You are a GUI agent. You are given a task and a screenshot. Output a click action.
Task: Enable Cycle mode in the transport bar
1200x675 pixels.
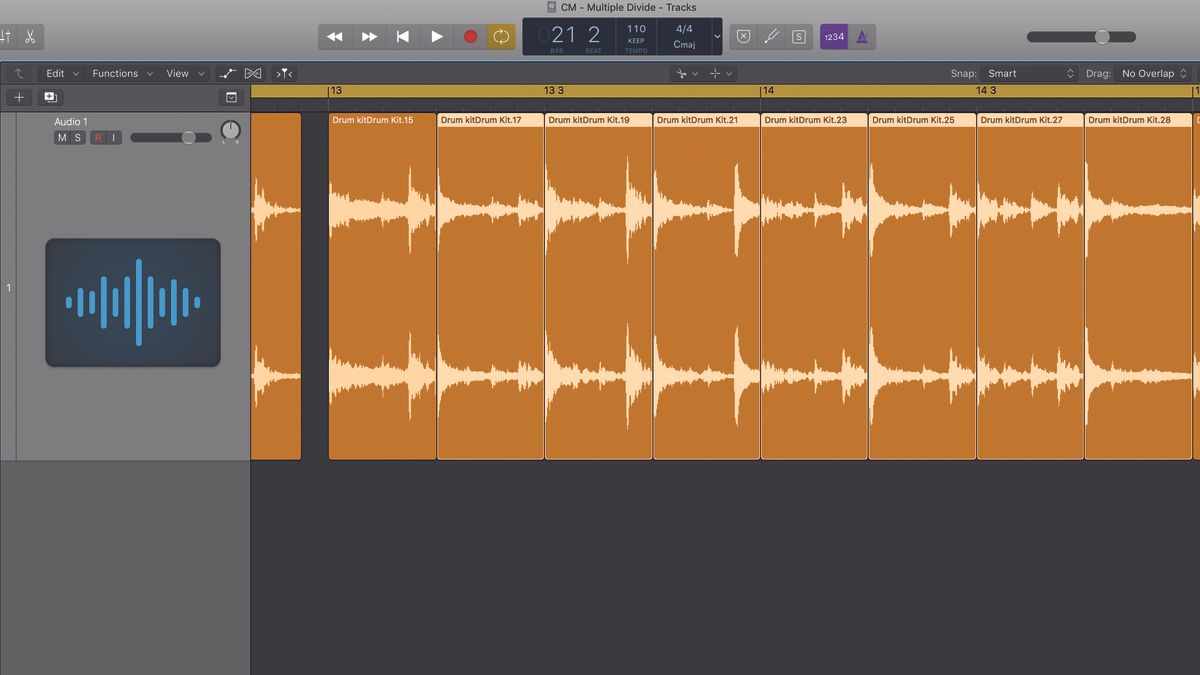[x=503, y=36]
